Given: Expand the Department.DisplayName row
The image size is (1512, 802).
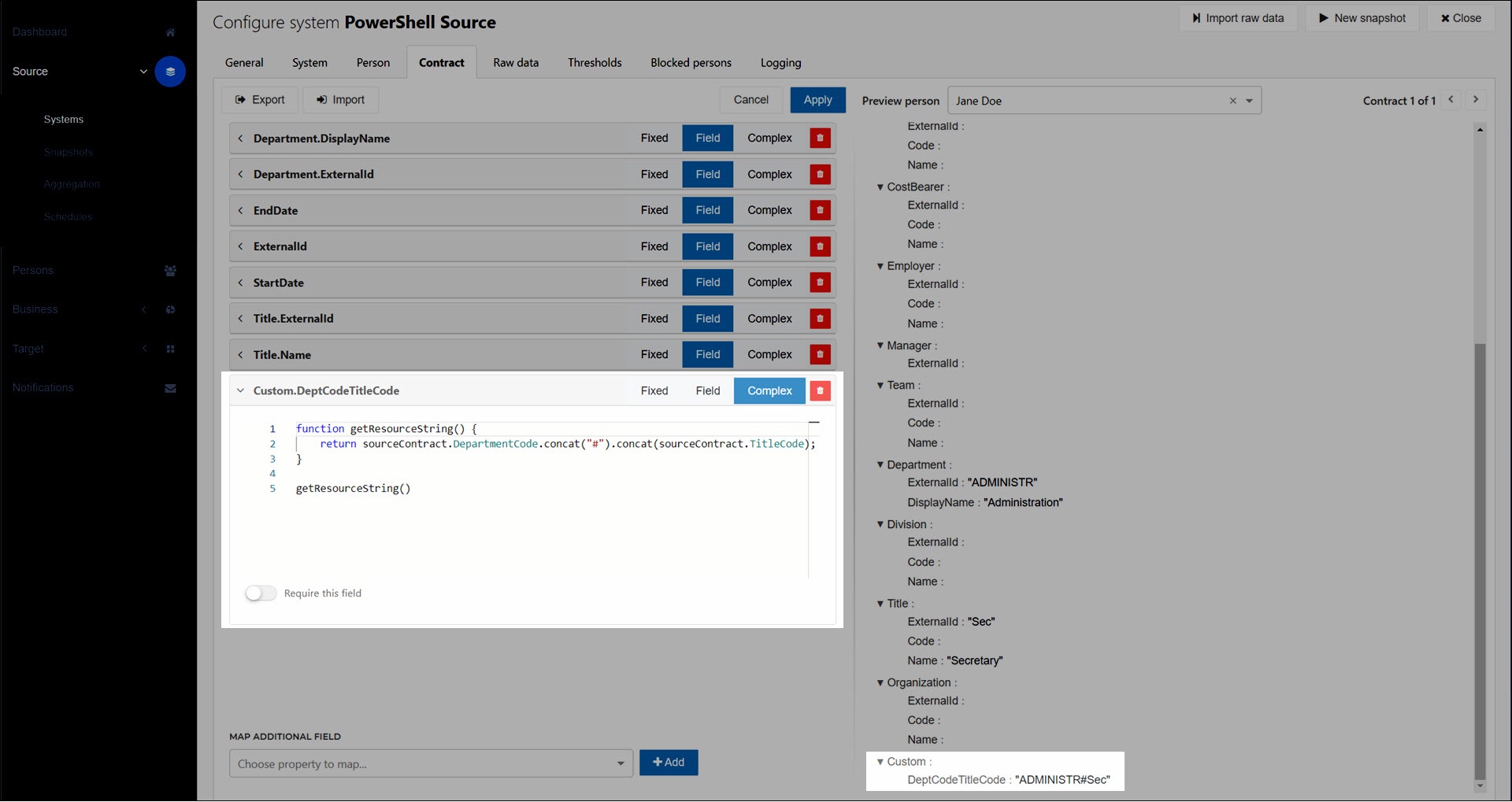Looking at the screenshot, I should click(241, 139).
